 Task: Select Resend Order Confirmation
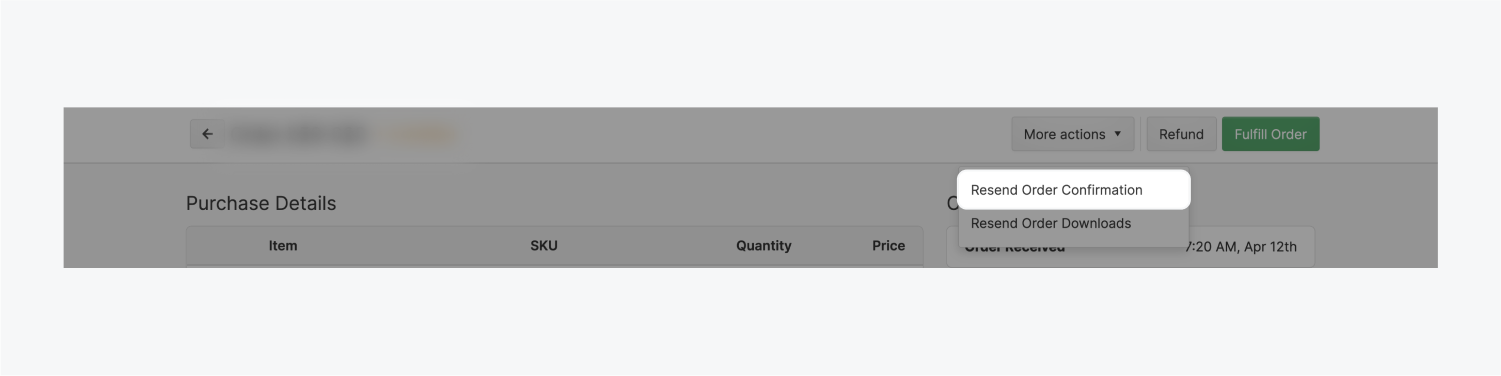tap(1074, 190)
